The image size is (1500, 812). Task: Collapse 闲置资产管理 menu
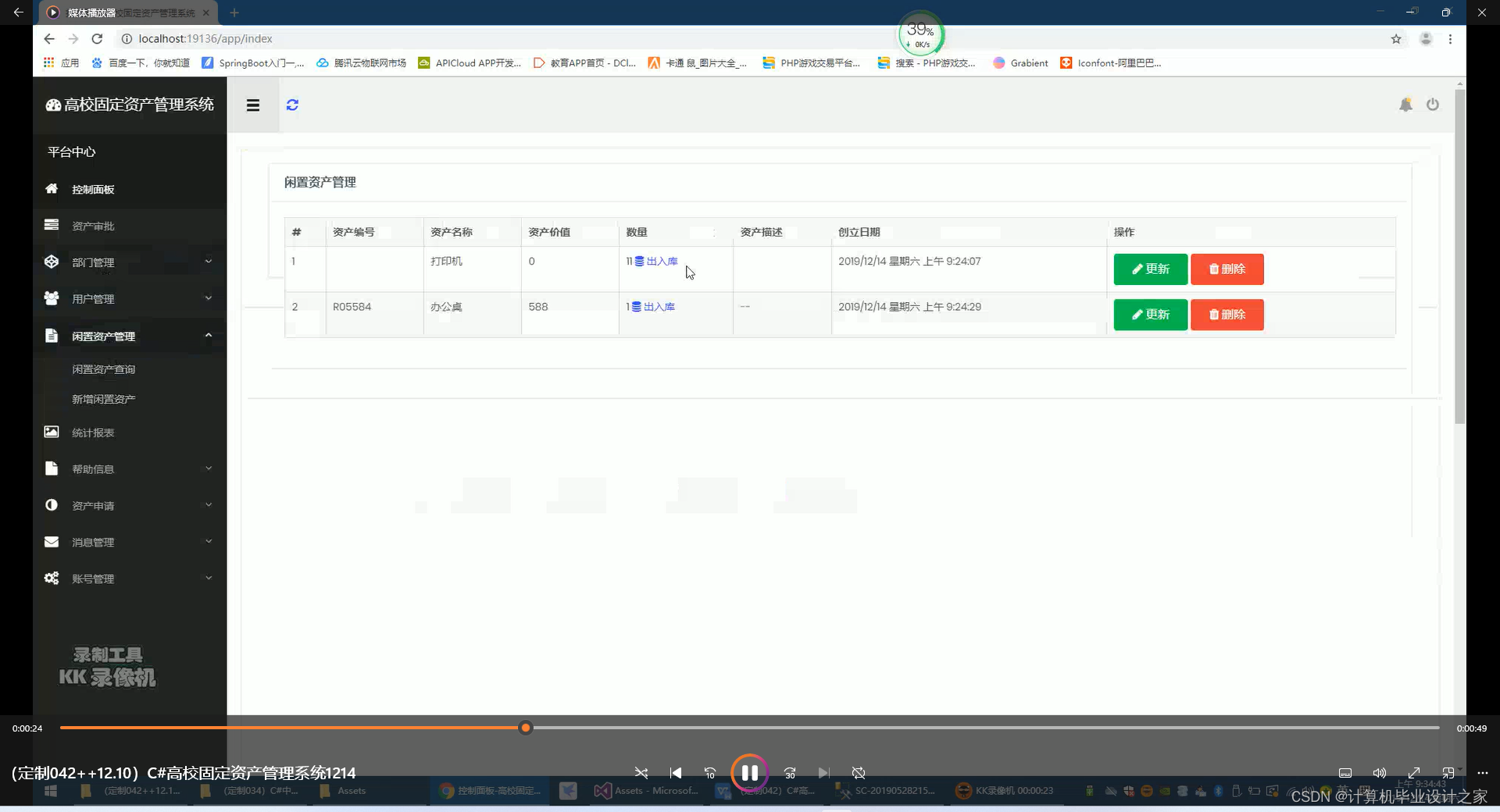130,336
